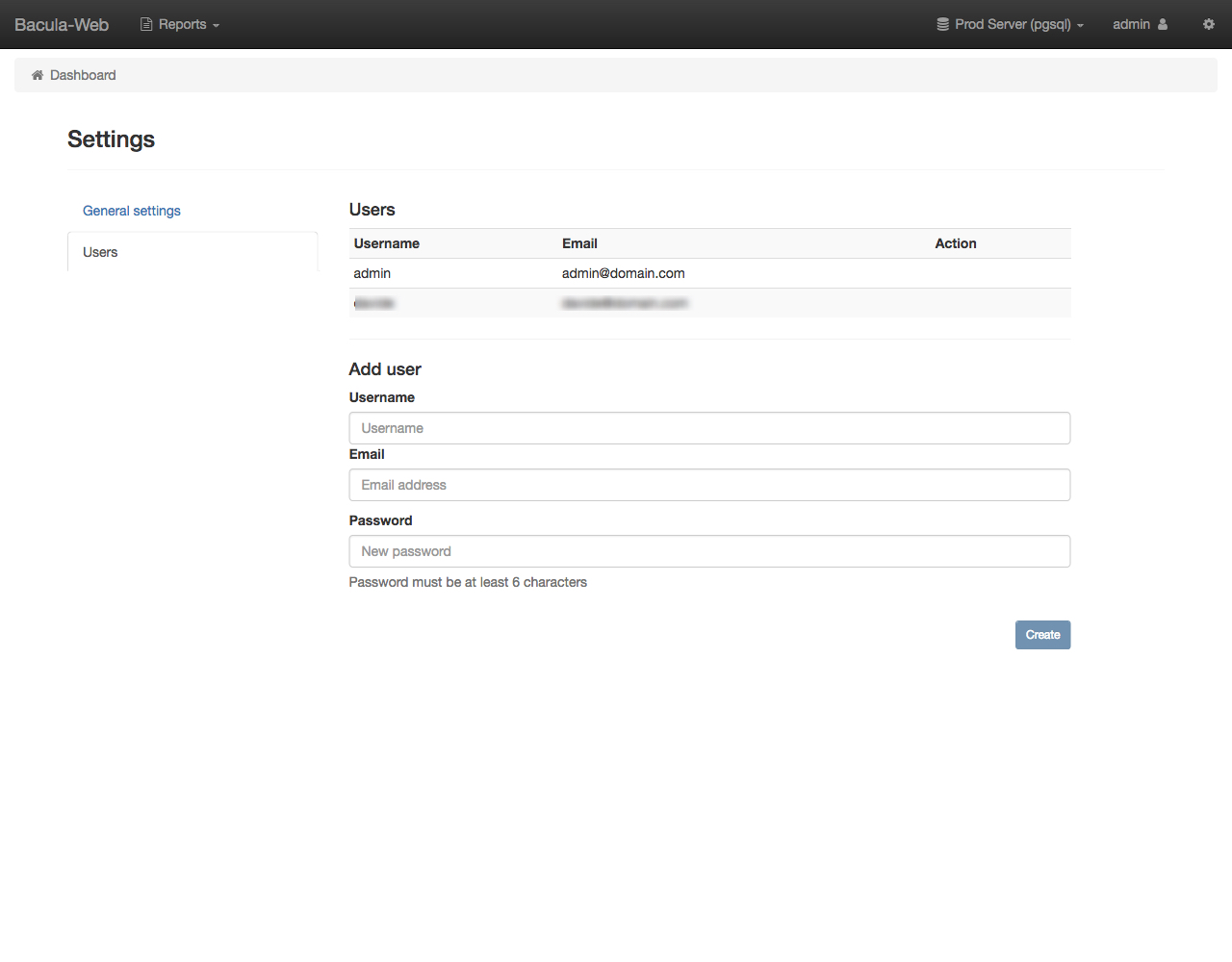Screen dimensions: 1232x962
Task: Select the admin username in the table
Action: click(x=372, y=273)
